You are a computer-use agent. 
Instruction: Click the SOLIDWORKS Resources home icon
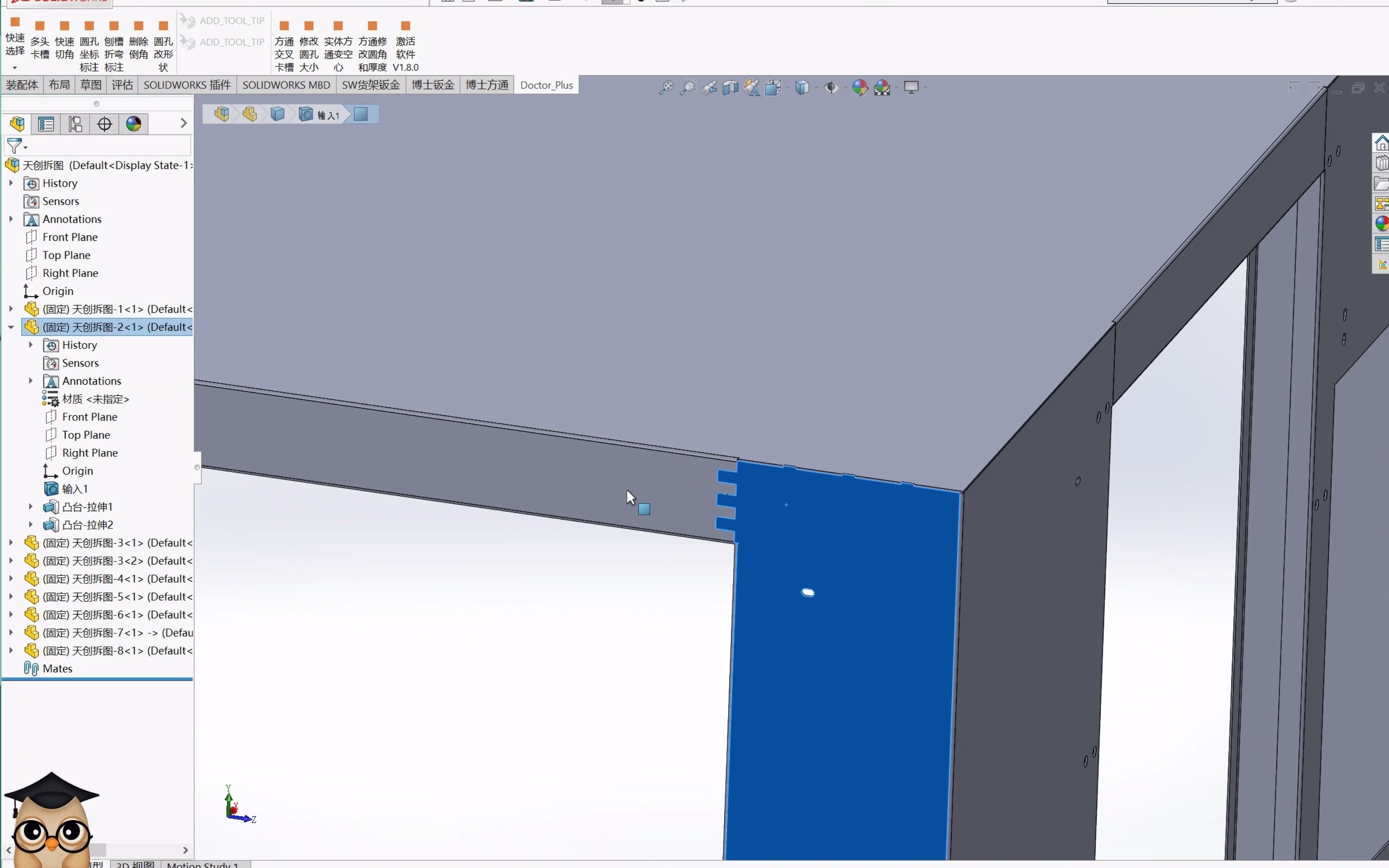point(1381,143)
